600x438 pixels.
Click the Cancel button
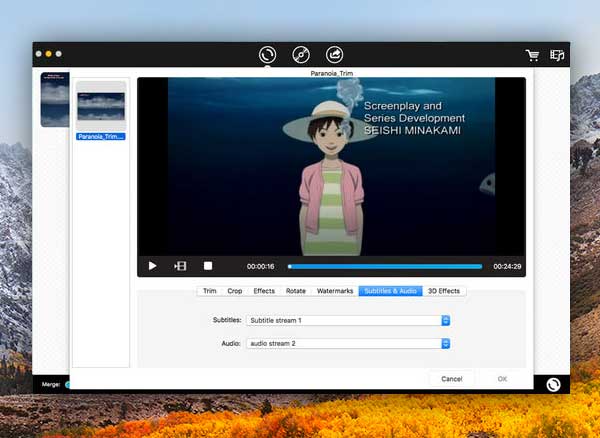coord(452,379)
